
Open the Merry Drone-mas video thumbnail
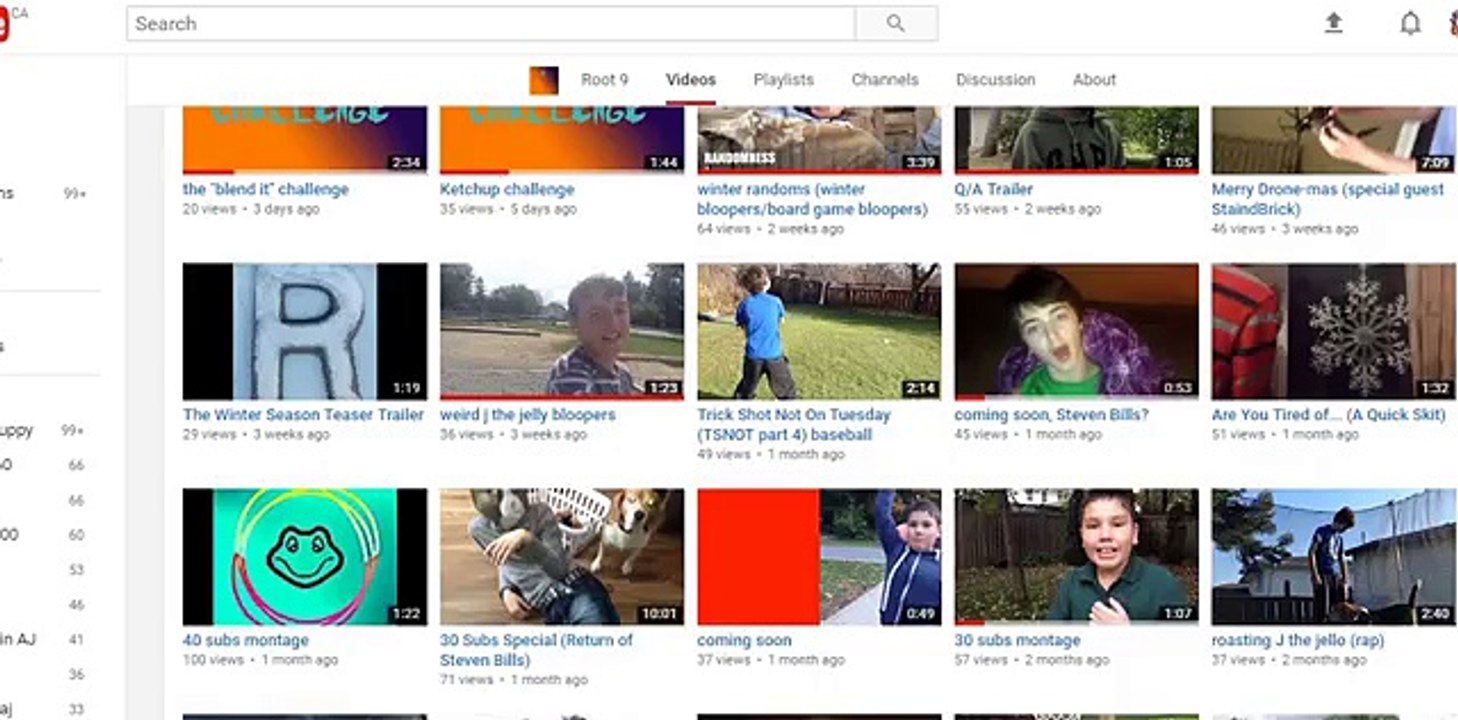click(1334, 140)
